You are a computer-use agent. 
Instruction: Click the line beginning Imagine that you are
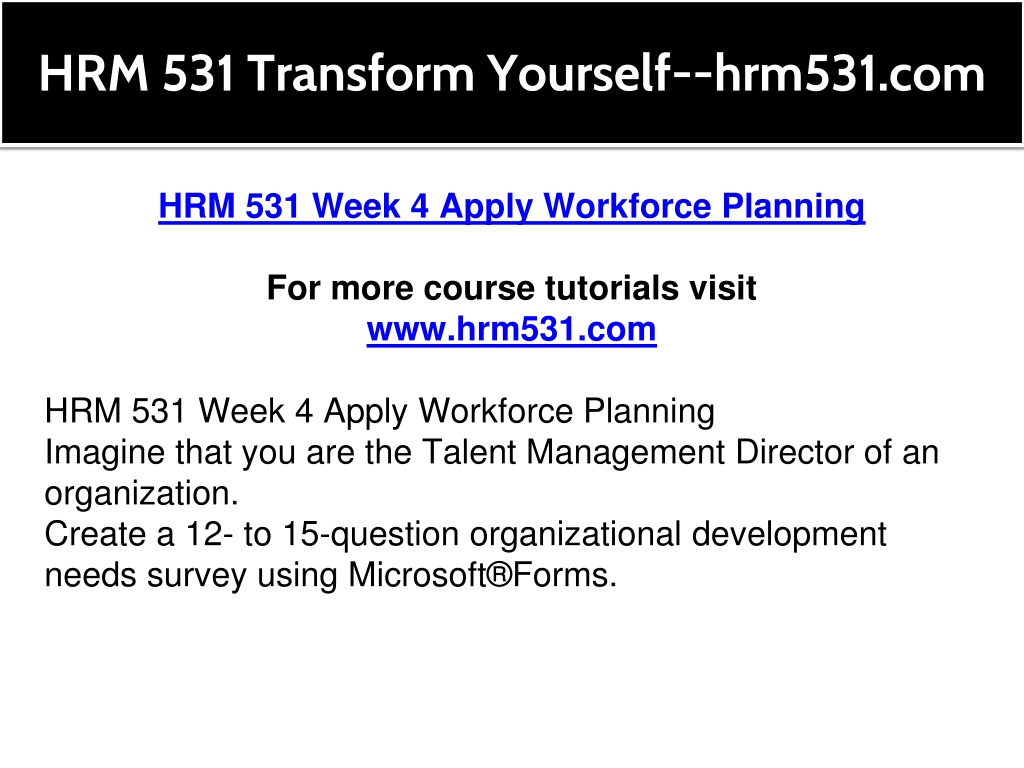click(491, 452)
